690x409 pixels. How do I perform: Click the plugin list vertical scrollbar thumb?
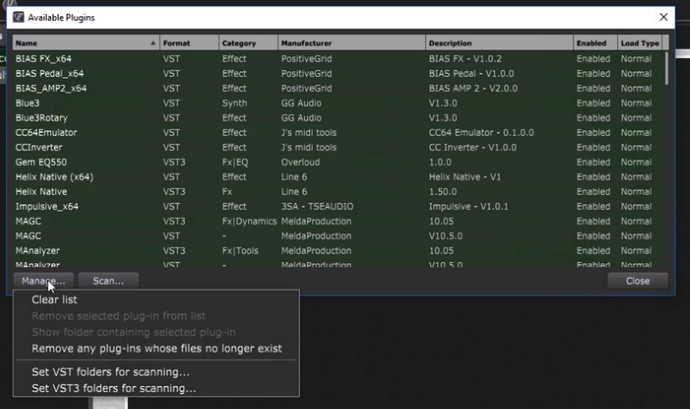(667, 68)
